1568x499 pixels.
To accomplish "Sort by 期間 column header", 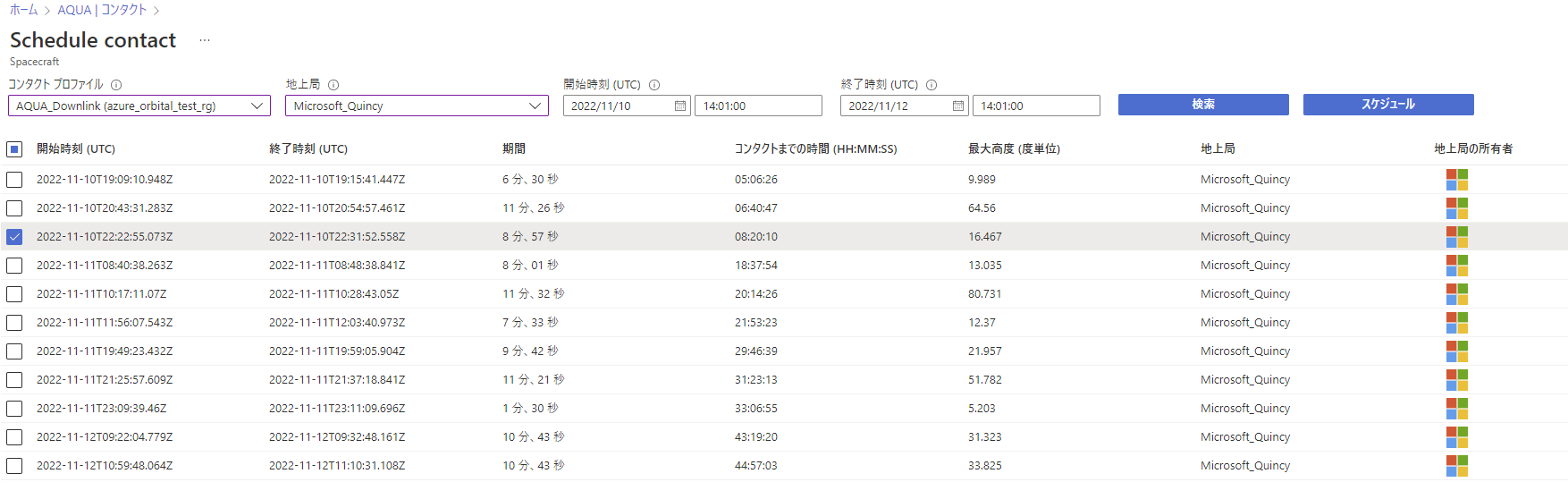I will 514,149.
